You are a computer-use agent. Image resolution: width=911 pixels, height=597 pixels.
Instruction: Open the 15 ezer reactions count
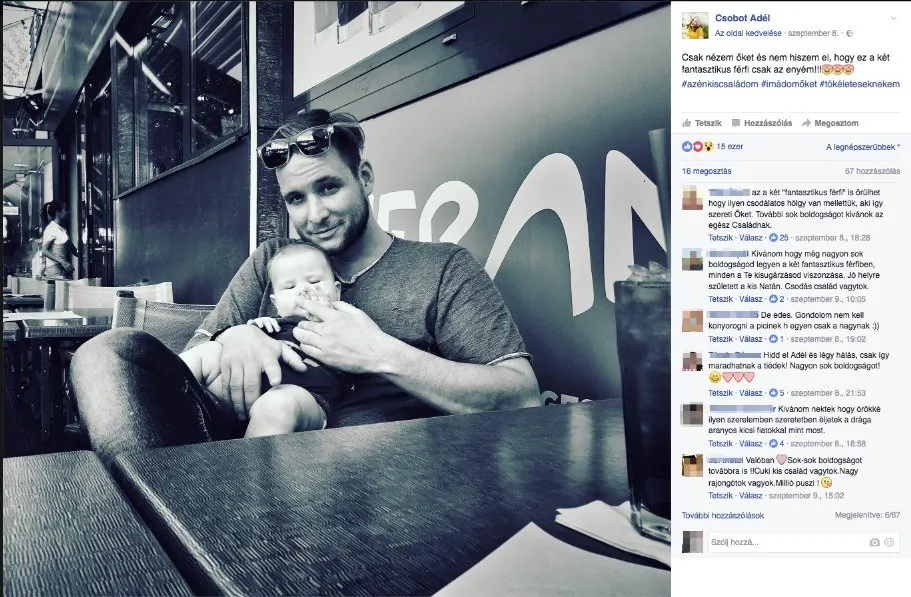tap(730, 147)
